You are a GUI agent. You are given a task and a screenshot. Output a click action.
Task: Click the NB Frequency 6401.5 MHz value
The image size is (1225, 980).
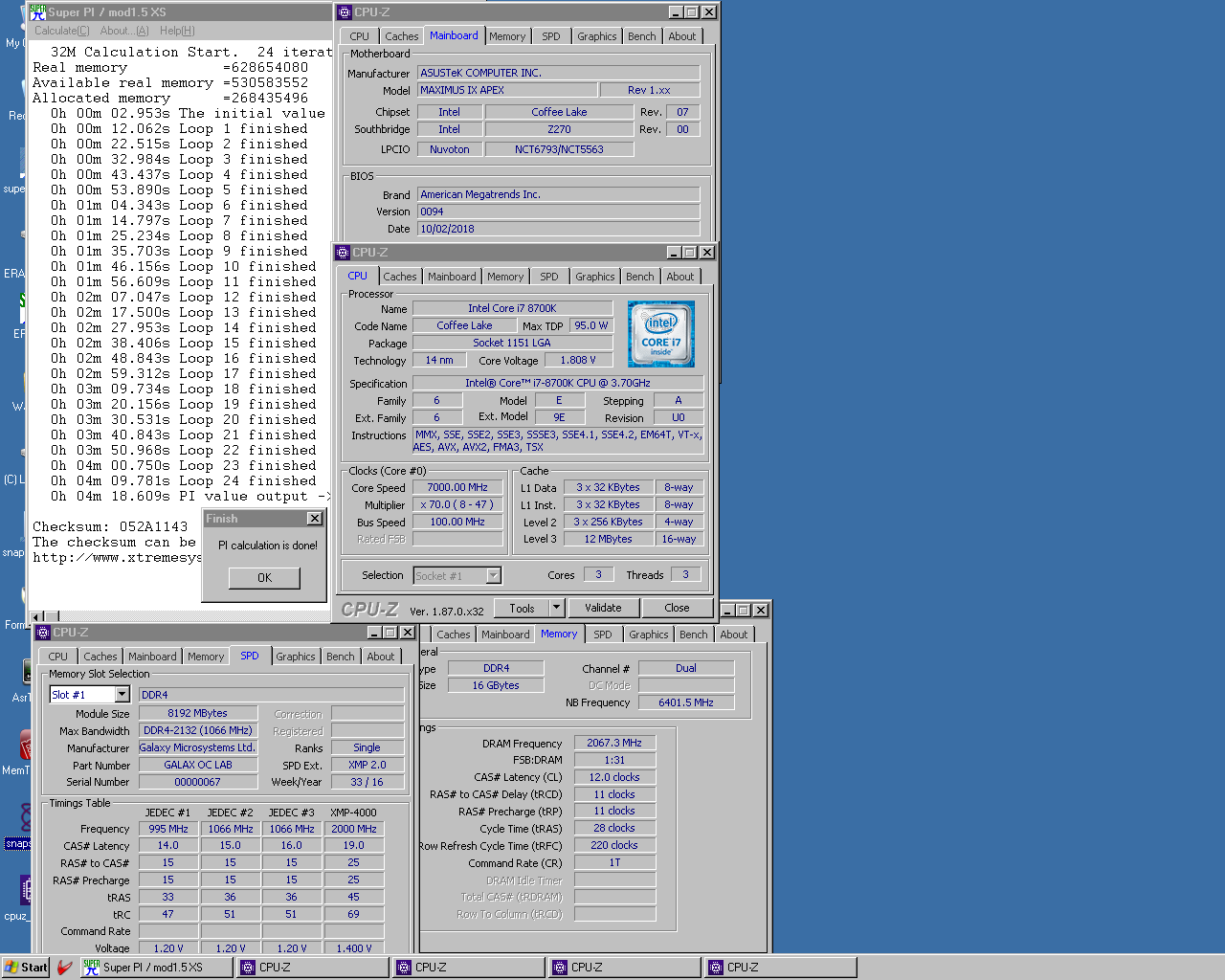click(686, 702)
